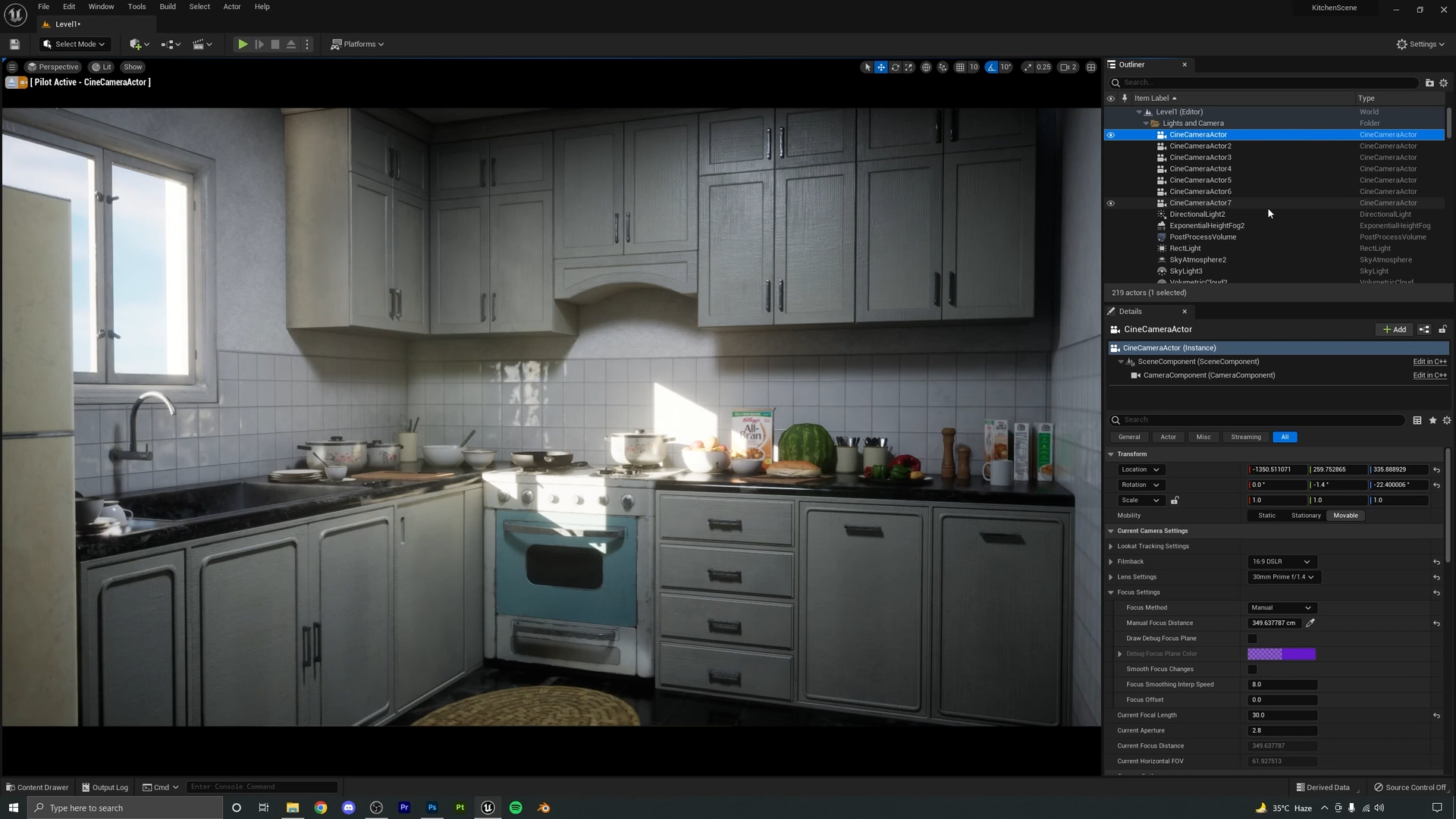Click the Debug Focus Plane Color swatch
Image resolution: width=1456 pixels, height=819 pixels.
click(1282, 654)
